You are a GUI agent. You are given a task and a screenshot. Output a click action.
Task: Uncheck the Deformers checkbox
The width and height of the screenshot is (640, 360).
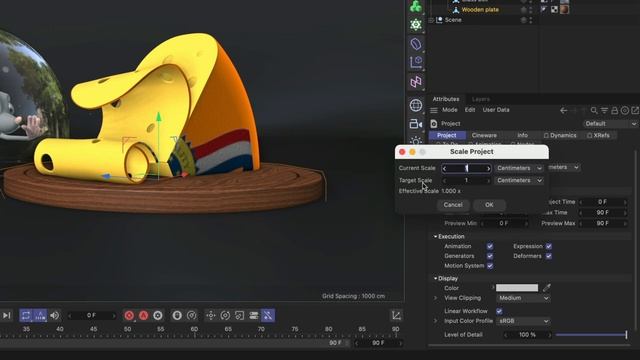click(549, 256)
